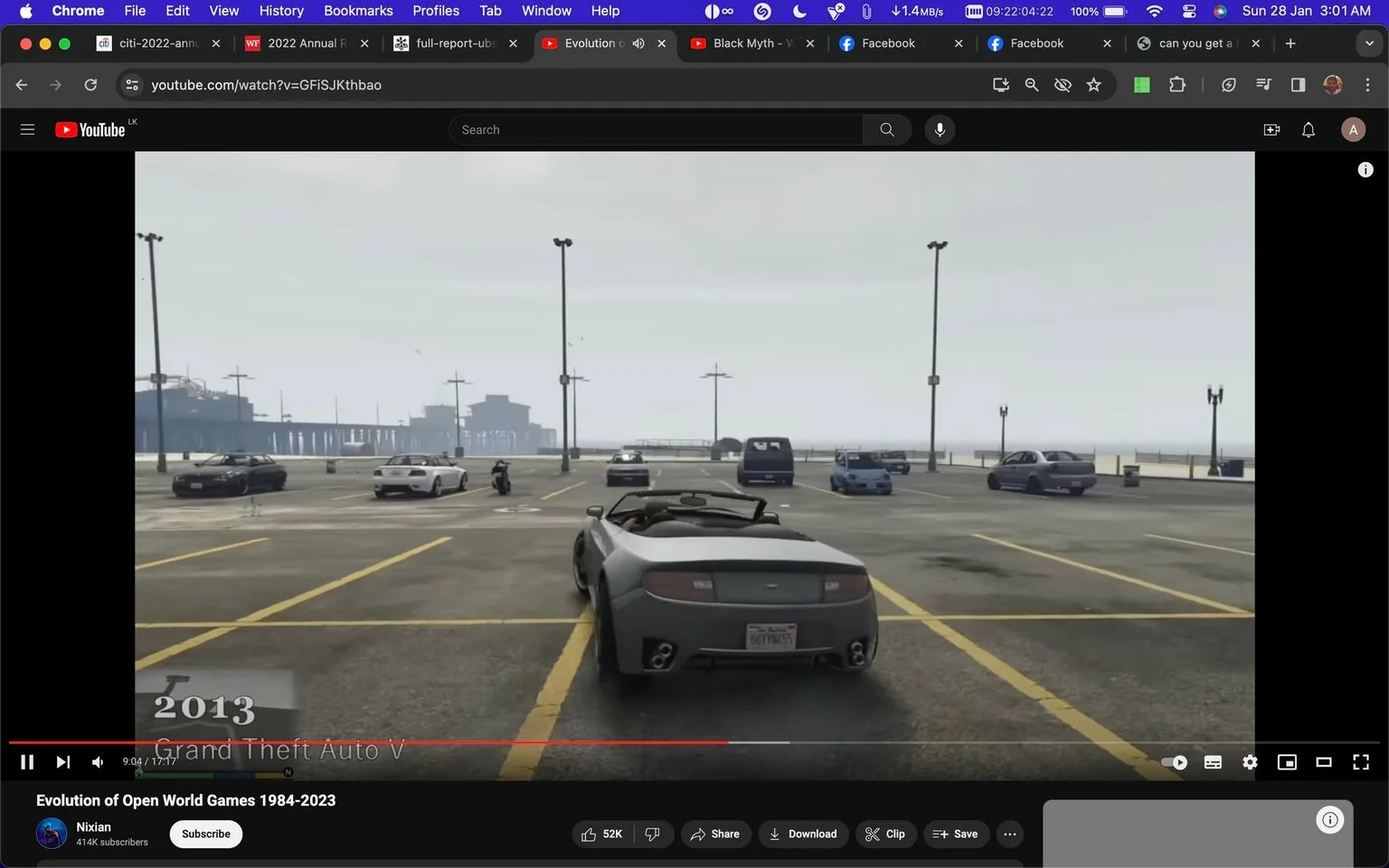Open the History menu
Image resolution: width=1389 pixels, height=868 pixels.
tap(281, 11)
